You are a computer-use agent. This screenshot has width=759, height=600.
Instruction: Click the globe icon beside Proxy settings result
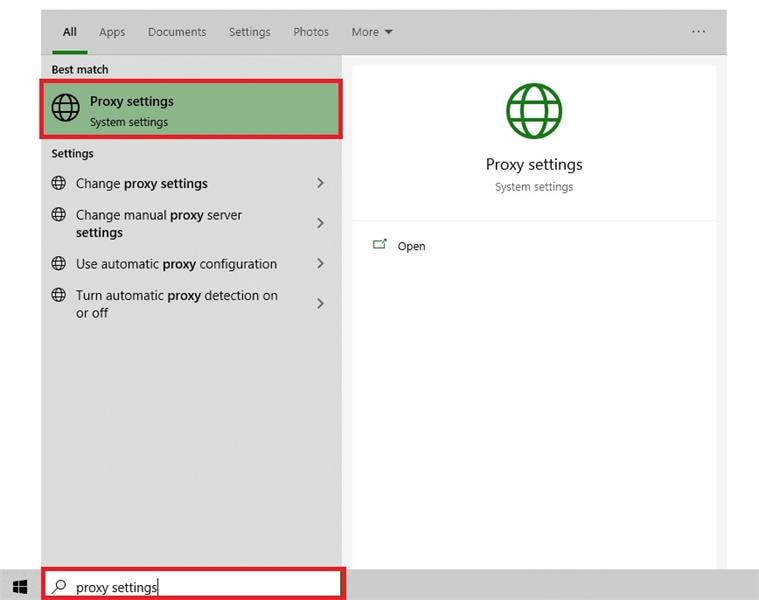pyautogui.click(x=66, y=109)
